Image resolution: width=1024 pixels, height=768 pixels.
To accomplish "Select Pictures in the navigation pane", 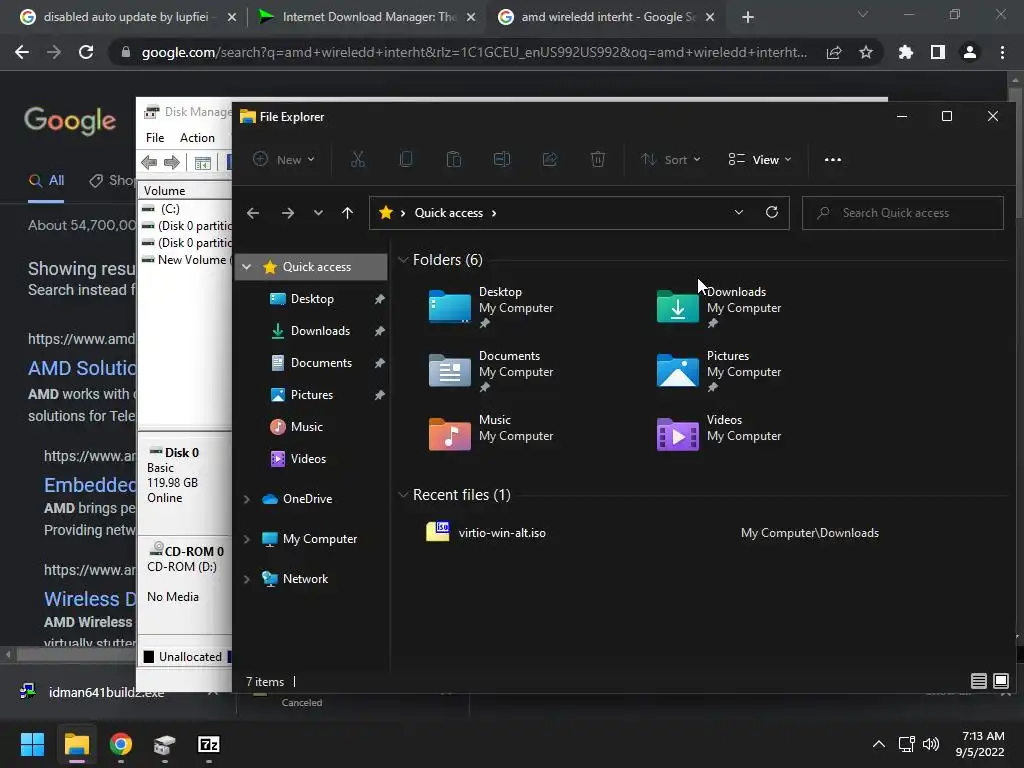I will [x=312, y=394].
